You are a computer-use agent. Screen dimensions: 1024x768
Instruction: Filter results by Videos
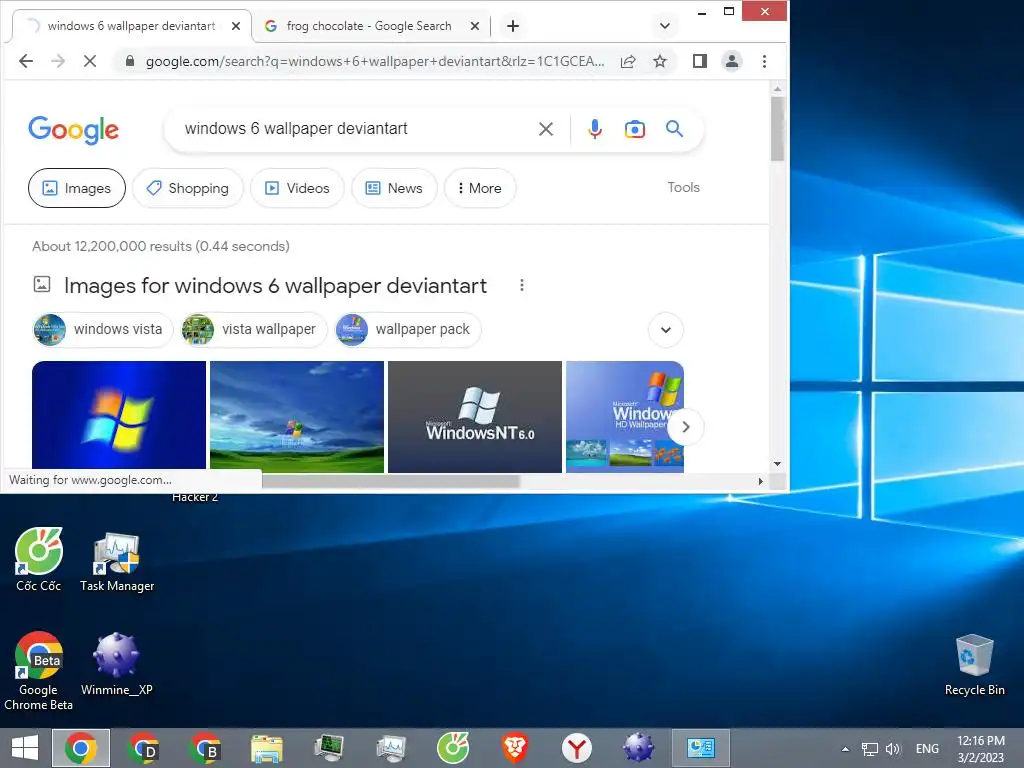(297, 188)
